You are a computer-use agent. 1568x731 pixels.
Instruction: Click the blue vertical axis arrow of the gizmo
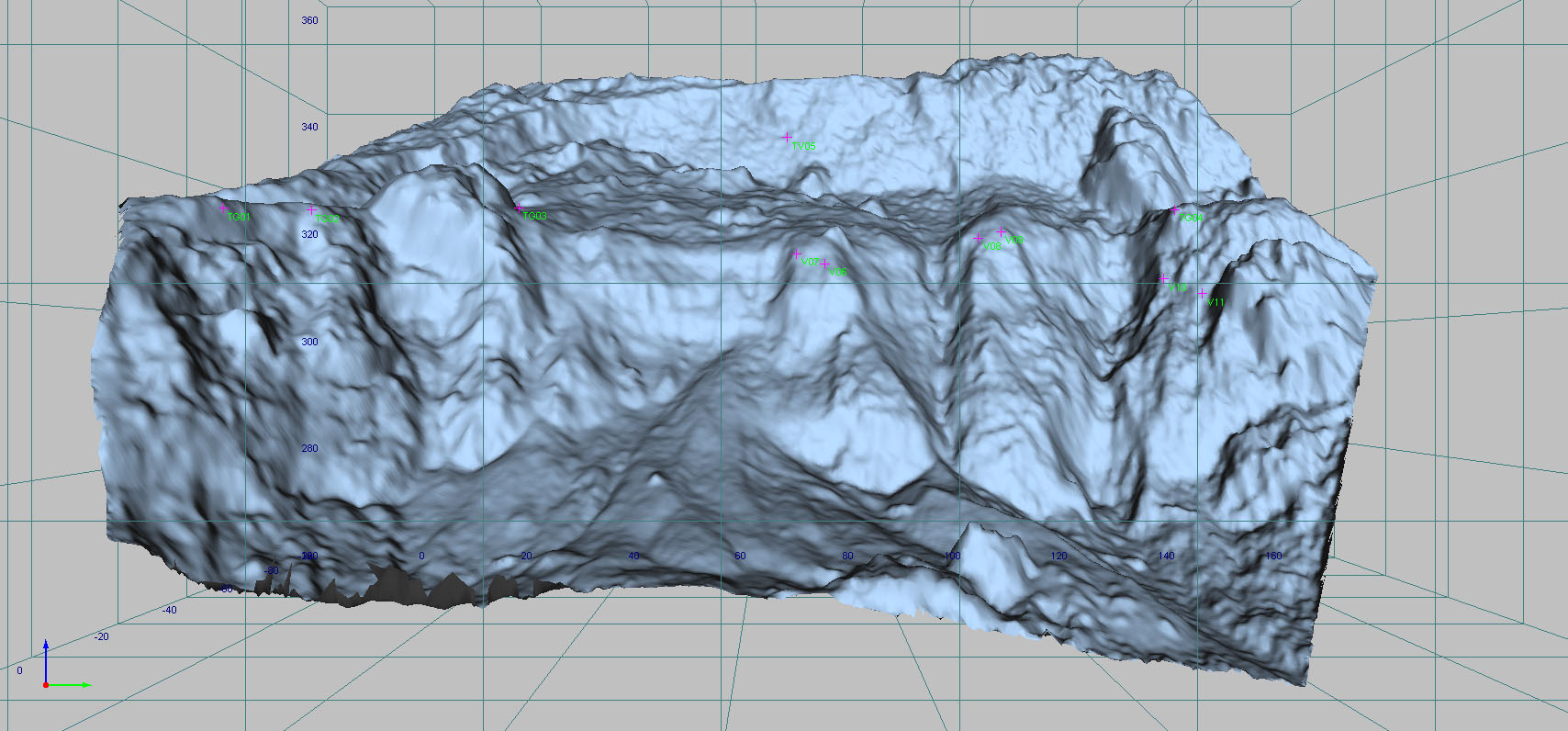pyautogui.click(x=46, y=647)
